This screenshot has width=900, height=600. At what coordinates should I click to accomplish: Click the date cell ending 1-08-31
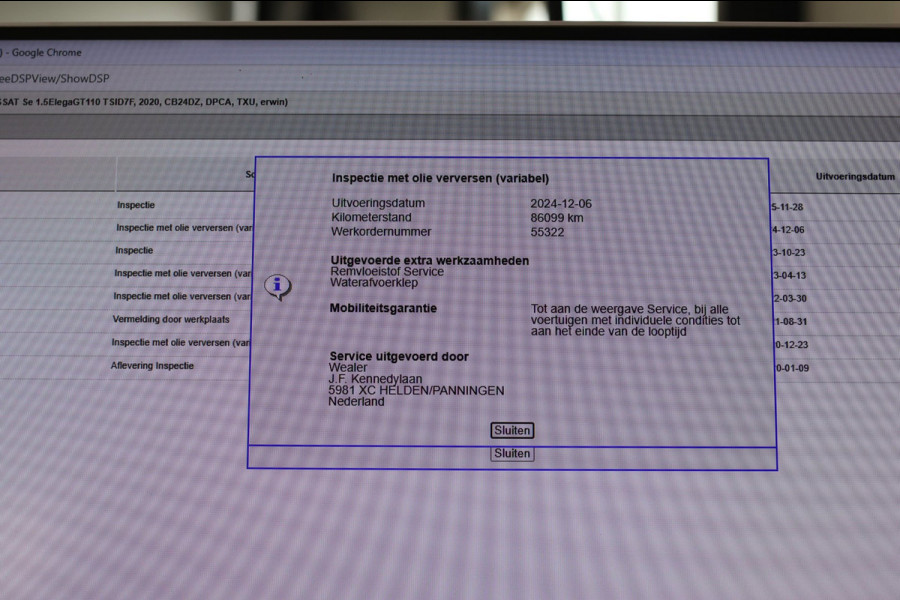click(x=791, y=322)
